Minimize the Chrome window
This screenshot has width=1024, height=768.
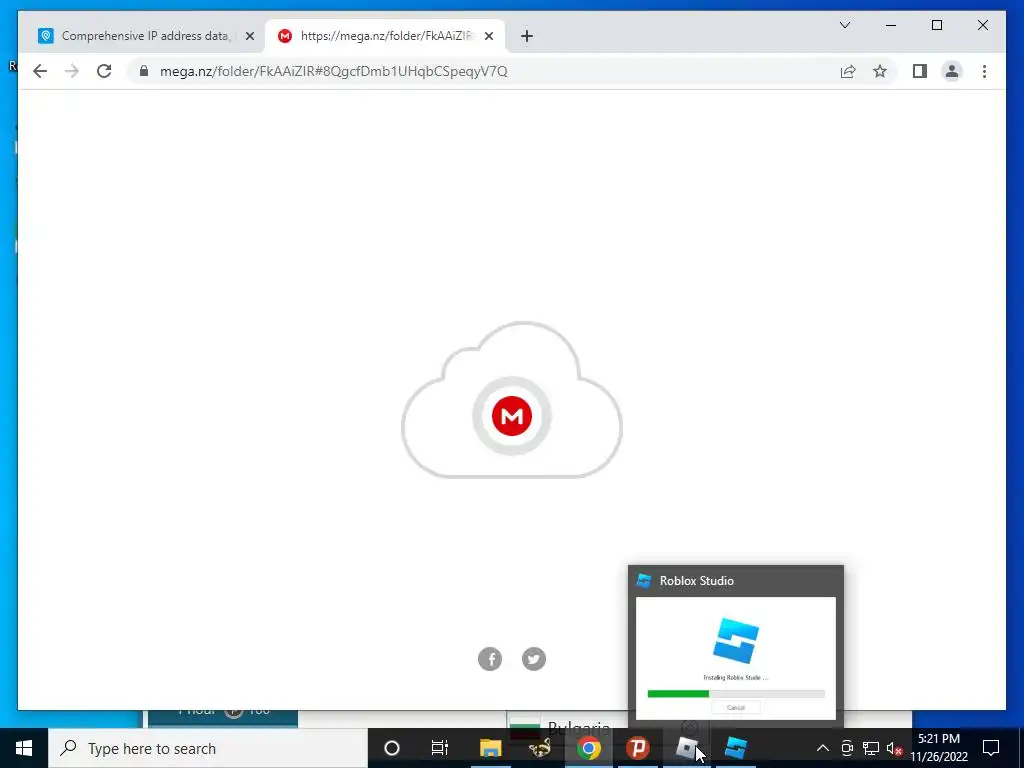(891, 25)
